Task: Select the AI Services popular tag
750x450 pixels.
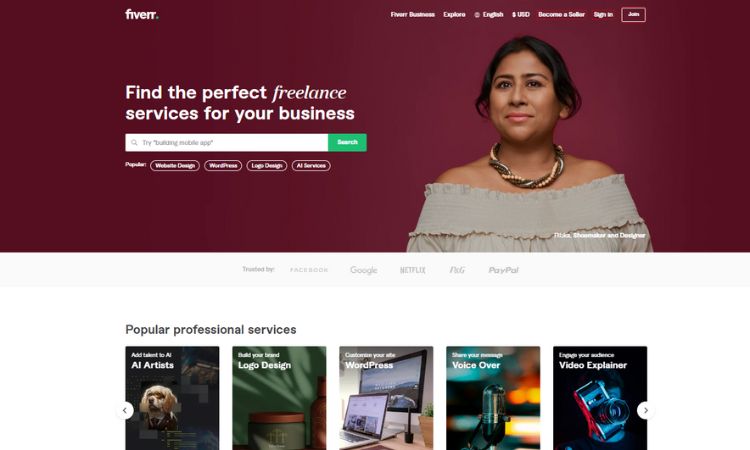Action: click(311, 165)
